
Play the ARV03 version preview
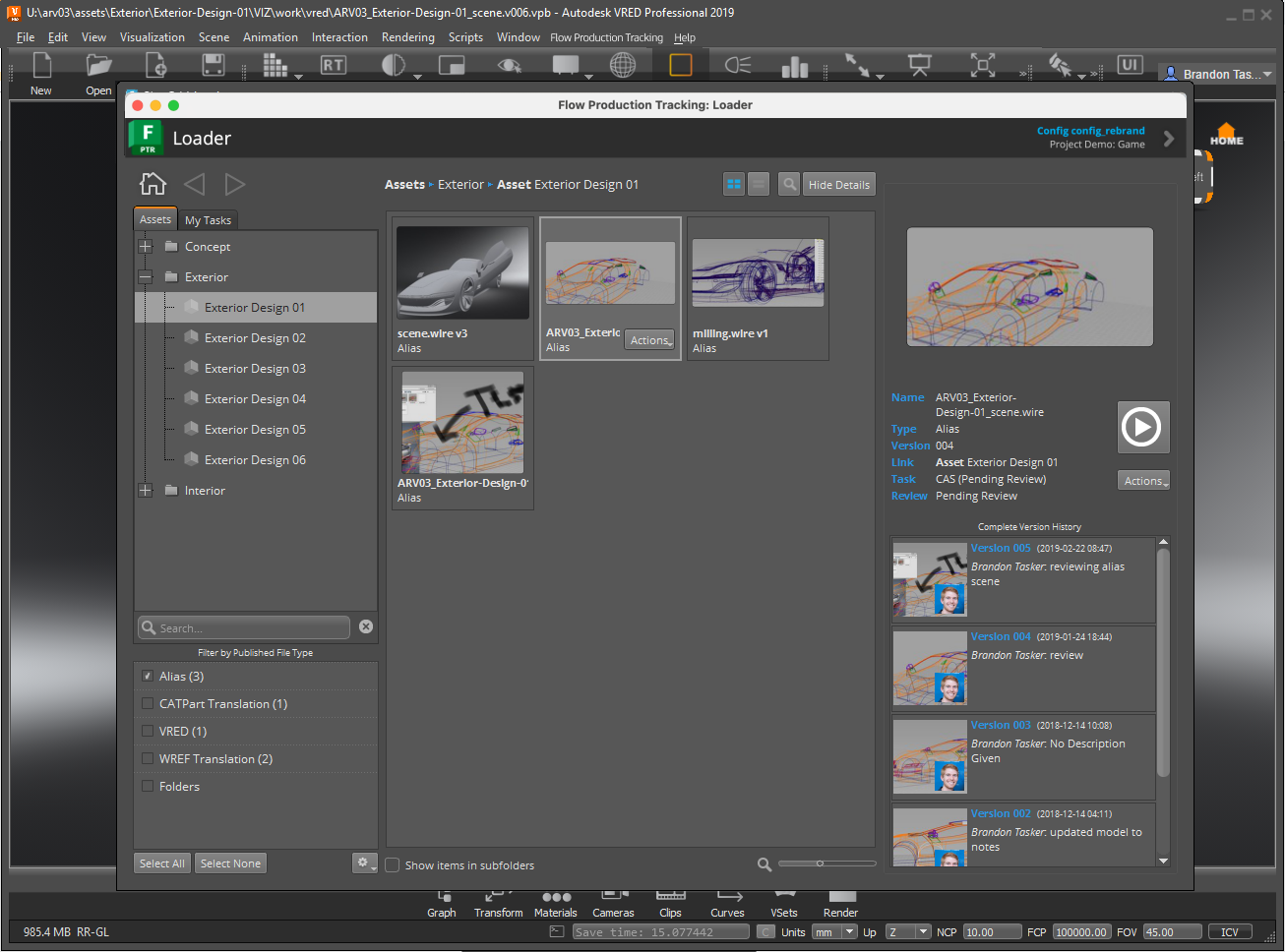[x=1143, y=427]
